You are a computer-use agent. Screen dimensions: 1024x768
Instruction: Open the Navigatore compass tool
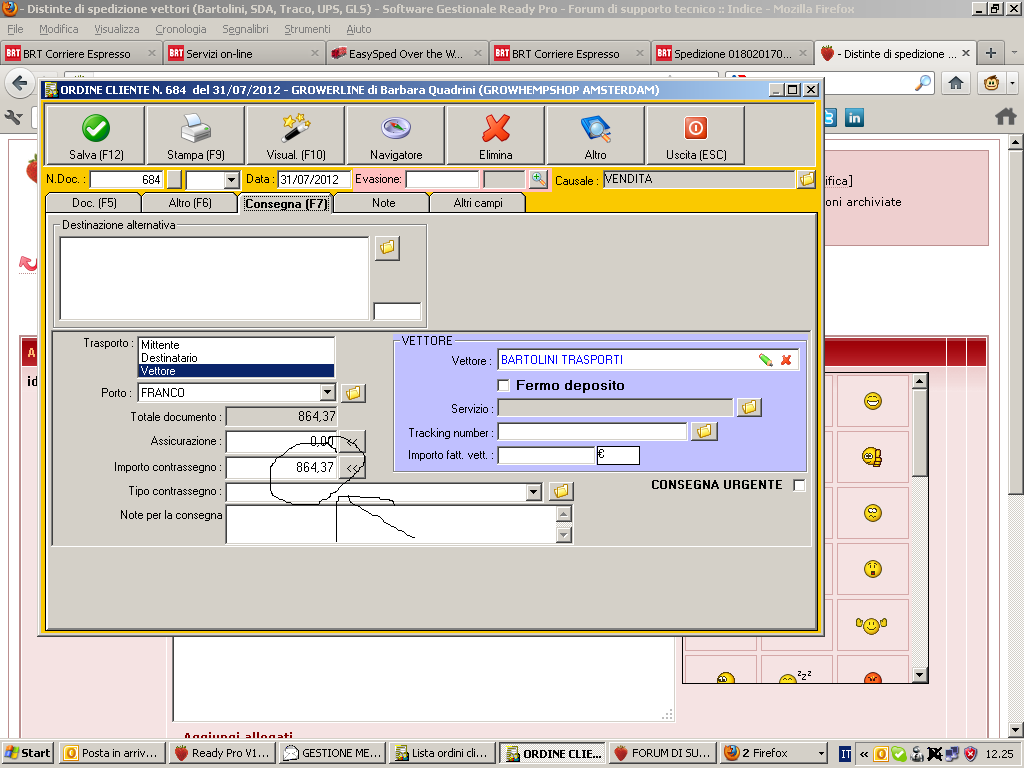click(396, 135)
